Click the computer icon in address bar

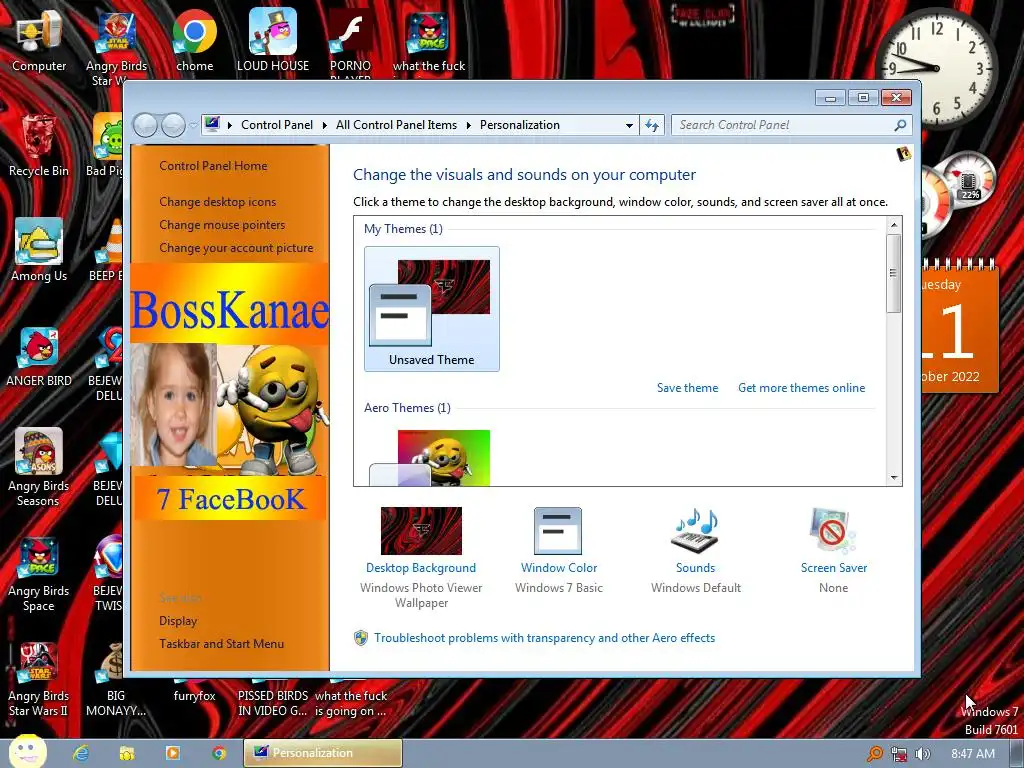212,124
